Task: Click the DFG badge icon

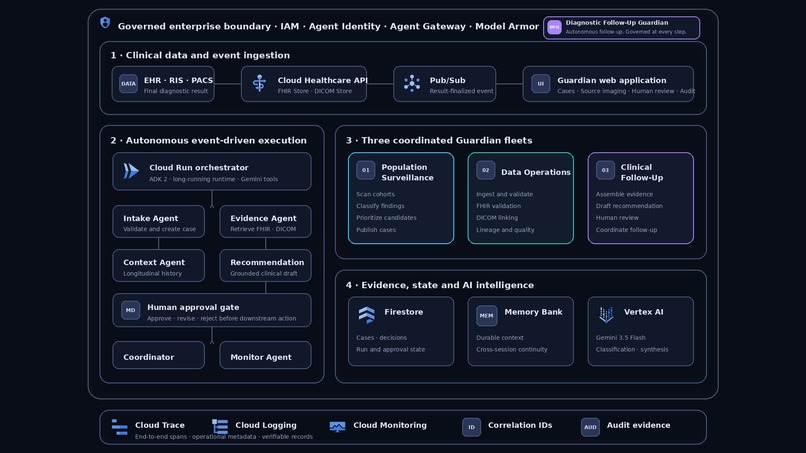Action: (554, 27)
